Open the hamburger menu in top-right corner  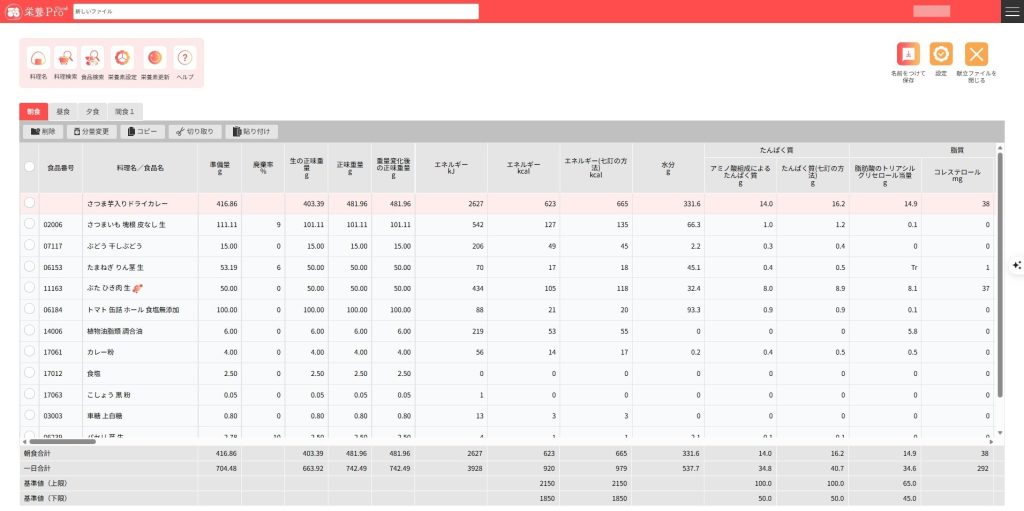[x=1011, y=11]
